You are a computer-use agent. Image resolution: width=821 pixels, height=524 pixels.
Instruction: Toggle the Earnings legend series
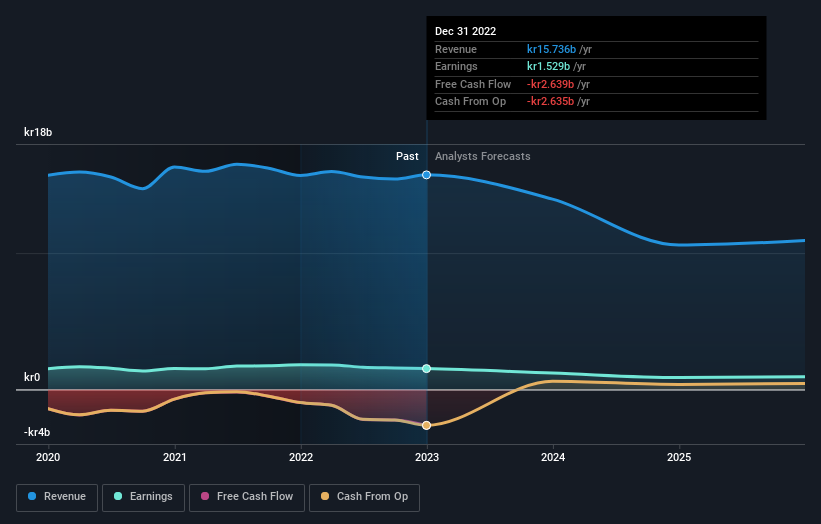point(143,497)
